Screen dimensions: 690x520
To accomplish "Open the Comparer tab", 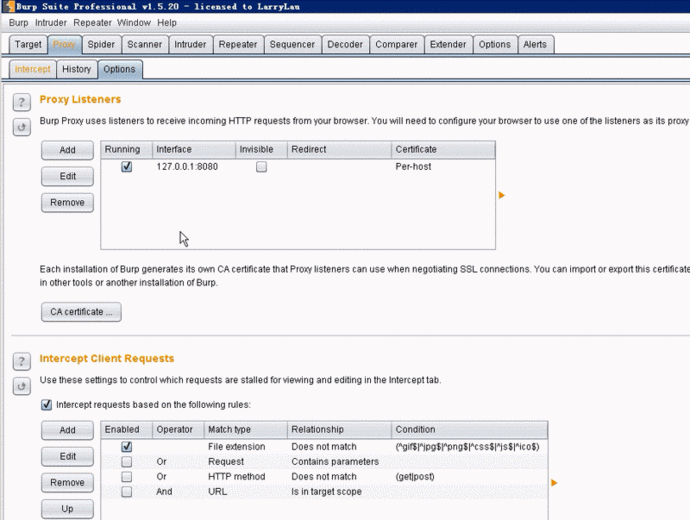I will click(396, 44).
